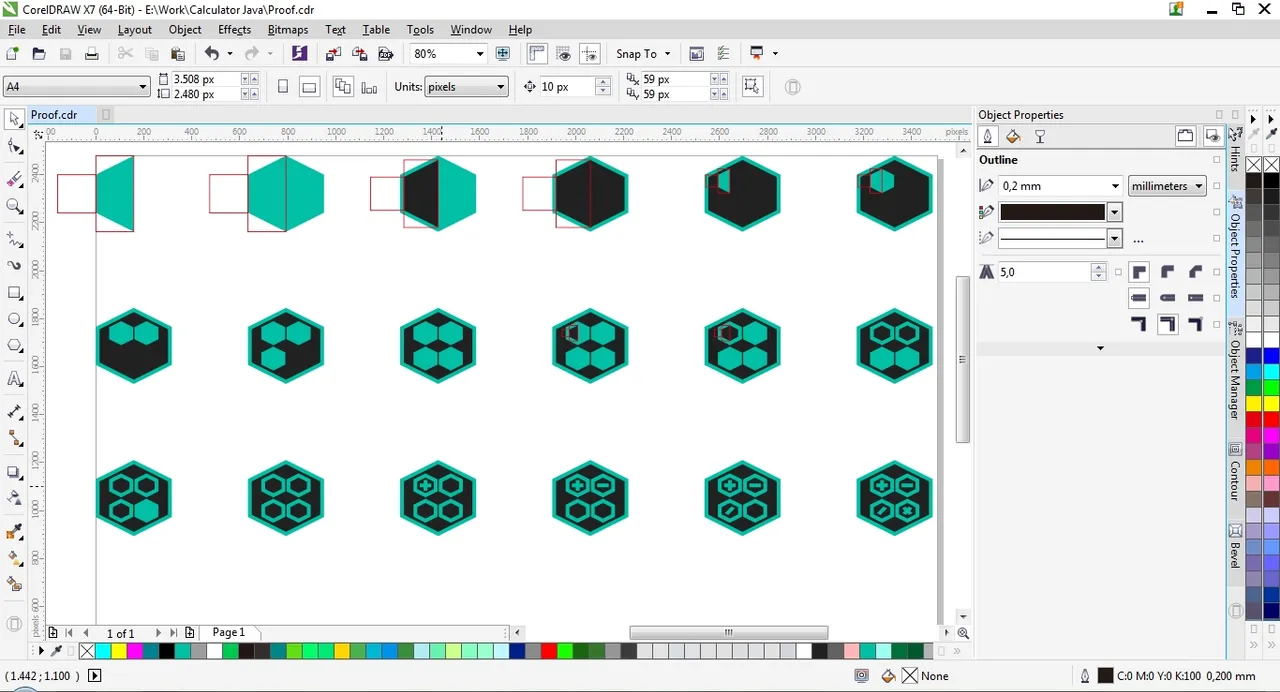This screenshot has width=1280, height=692.
Task: Import a file into document
Action: 333,54
